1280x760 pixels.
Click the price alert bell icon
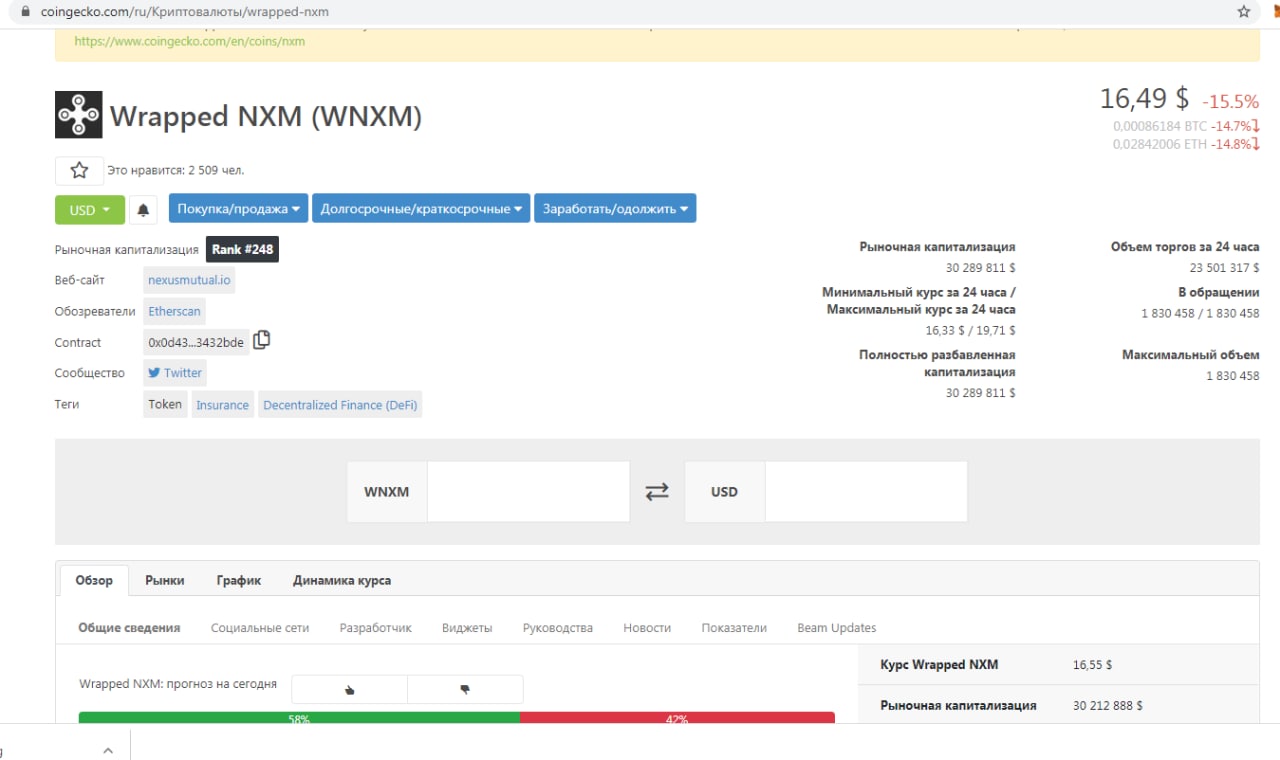[x=143, y=210]
